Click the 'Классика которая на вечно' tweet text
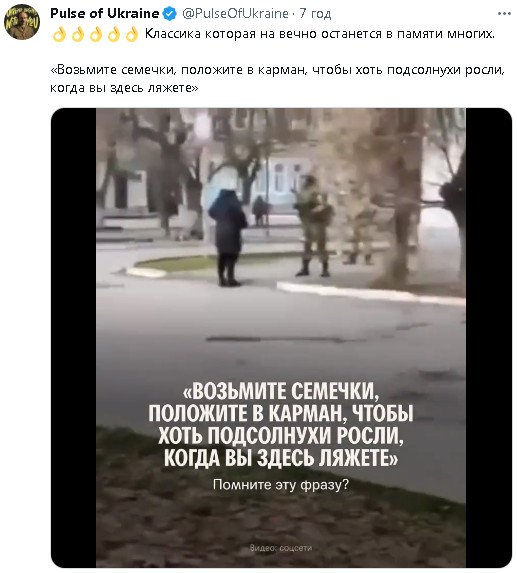The height and width of the screenshot is (573, 517). point(320,34)
